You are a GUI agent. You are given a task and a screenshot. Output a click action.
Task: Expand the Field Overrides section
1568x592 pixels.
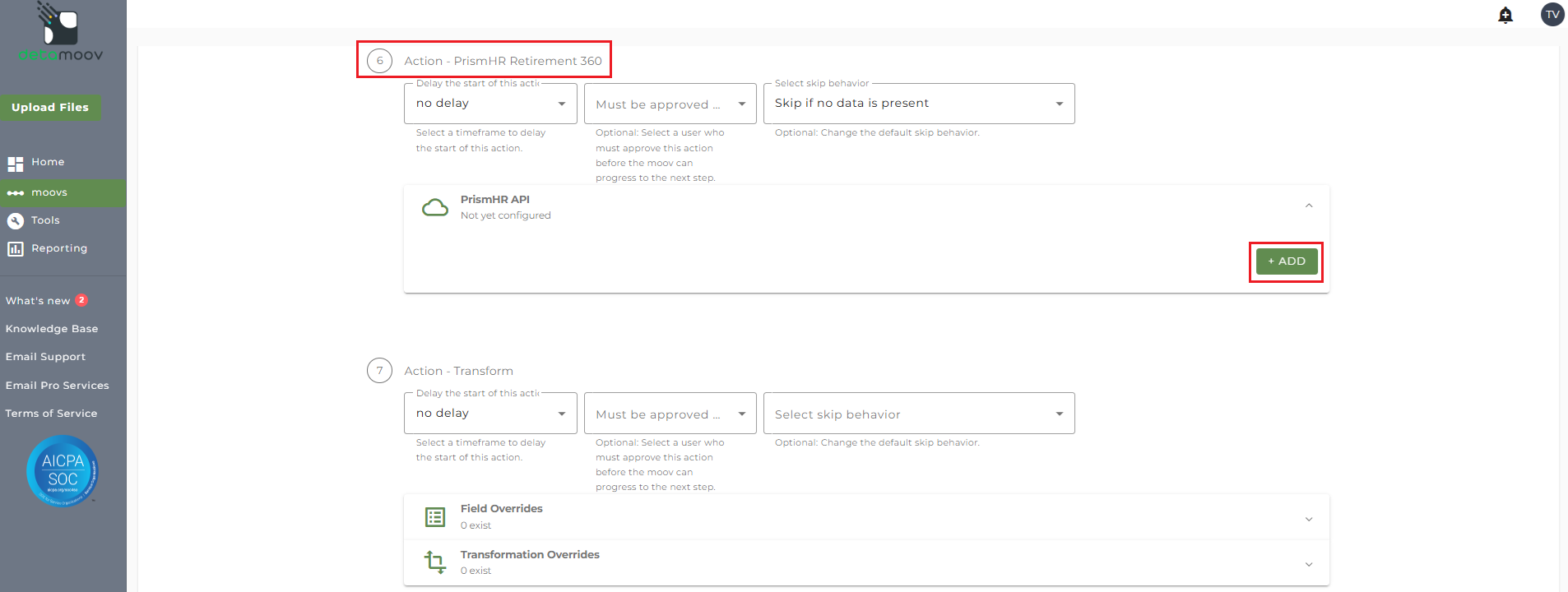click(x=1309, y=519)
